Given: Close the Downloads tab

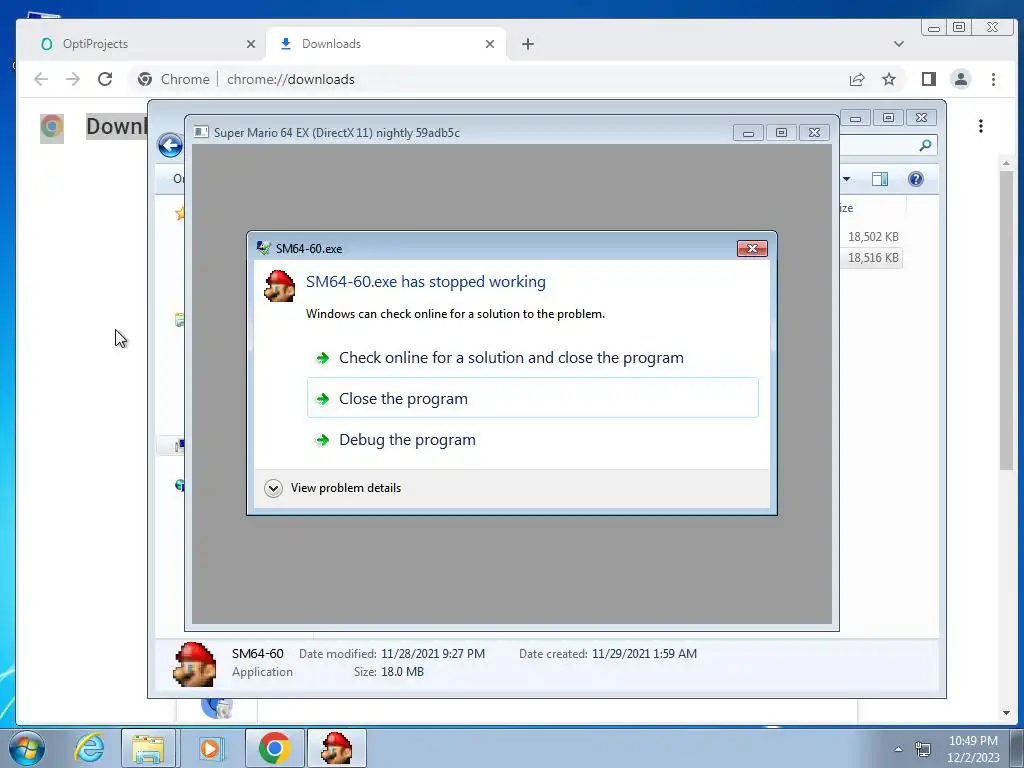Looking at the screenshot, I should (x=490, y=44).
